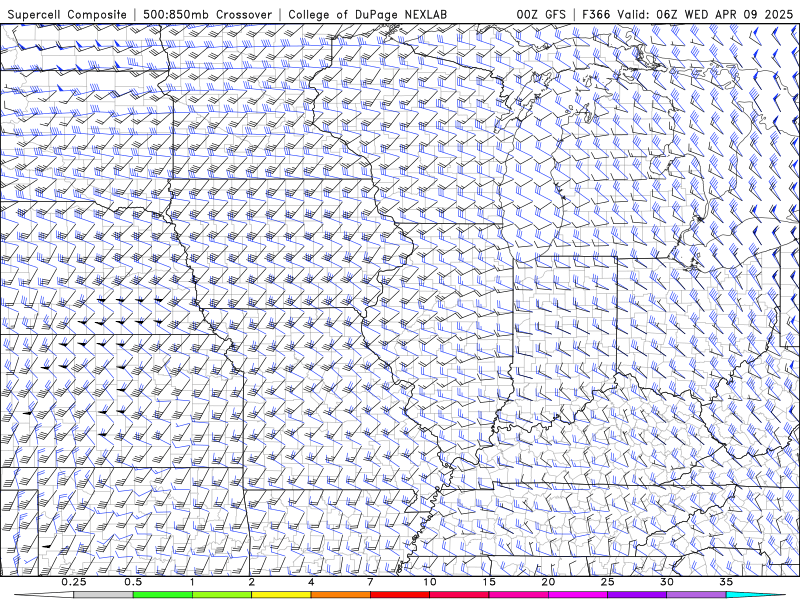The height and width of the screenshot is (600, 800).
Task: Select the green 0.5–1 colorbar segment
Action: [x=162, y=595]
